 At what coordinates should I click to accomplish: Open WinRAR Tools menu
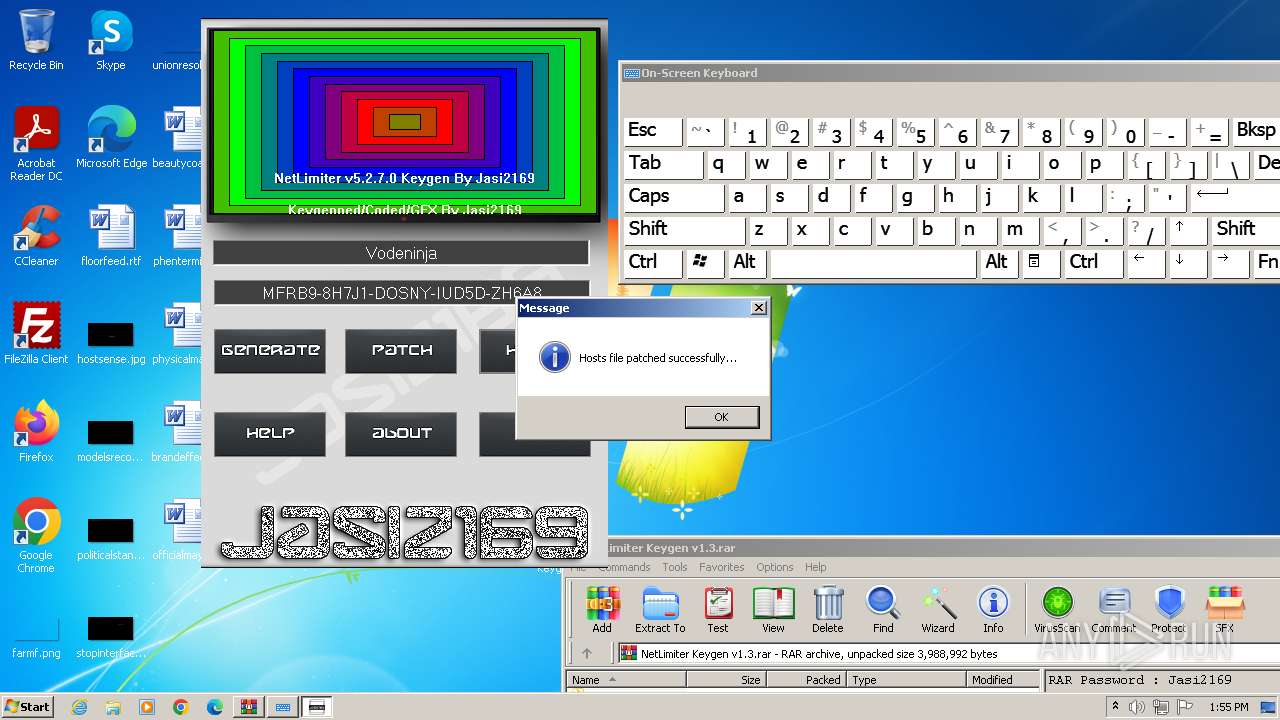[675, 567]
